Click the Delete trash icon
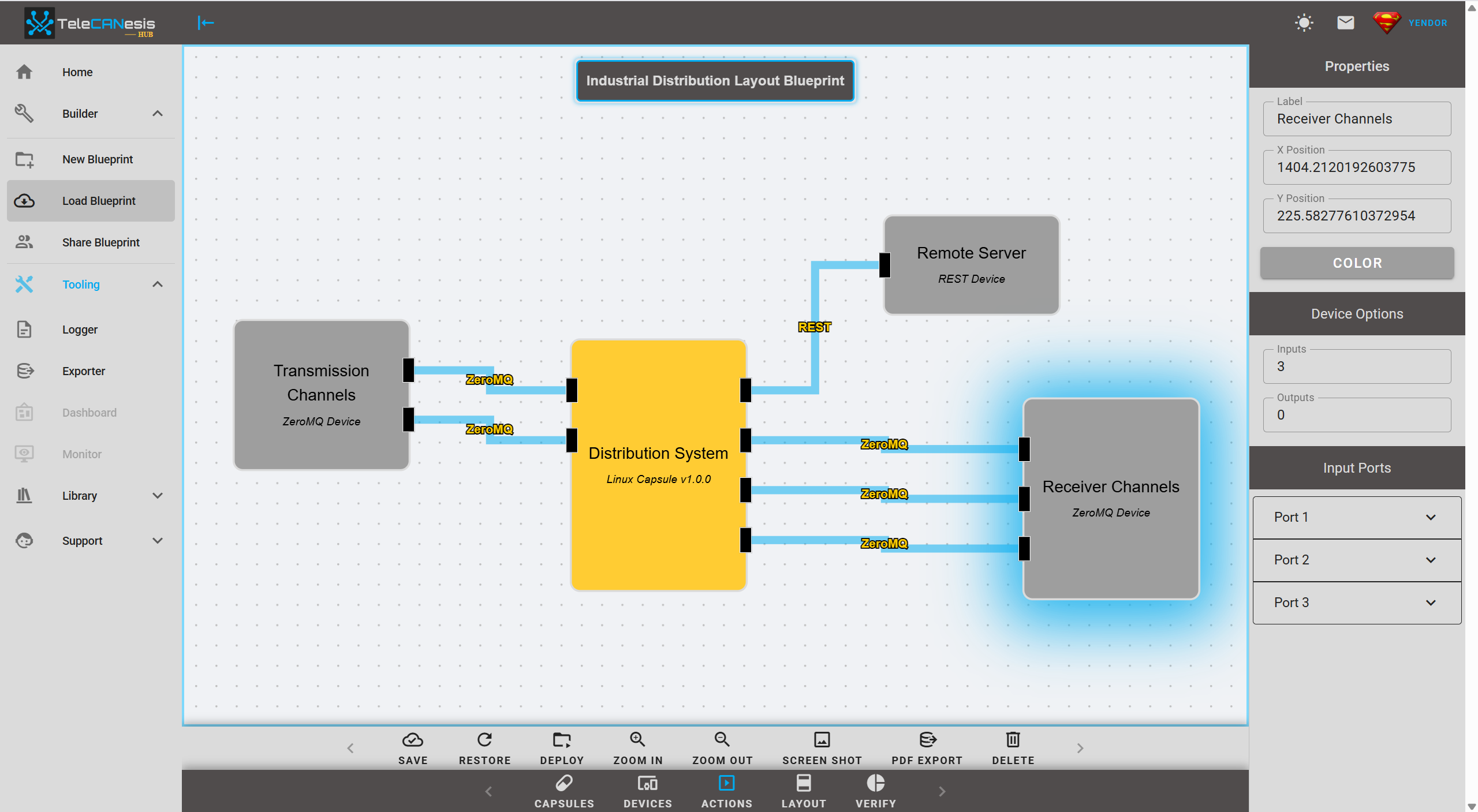Viewport: 1478px width, 812px height. click(1013, 740)
